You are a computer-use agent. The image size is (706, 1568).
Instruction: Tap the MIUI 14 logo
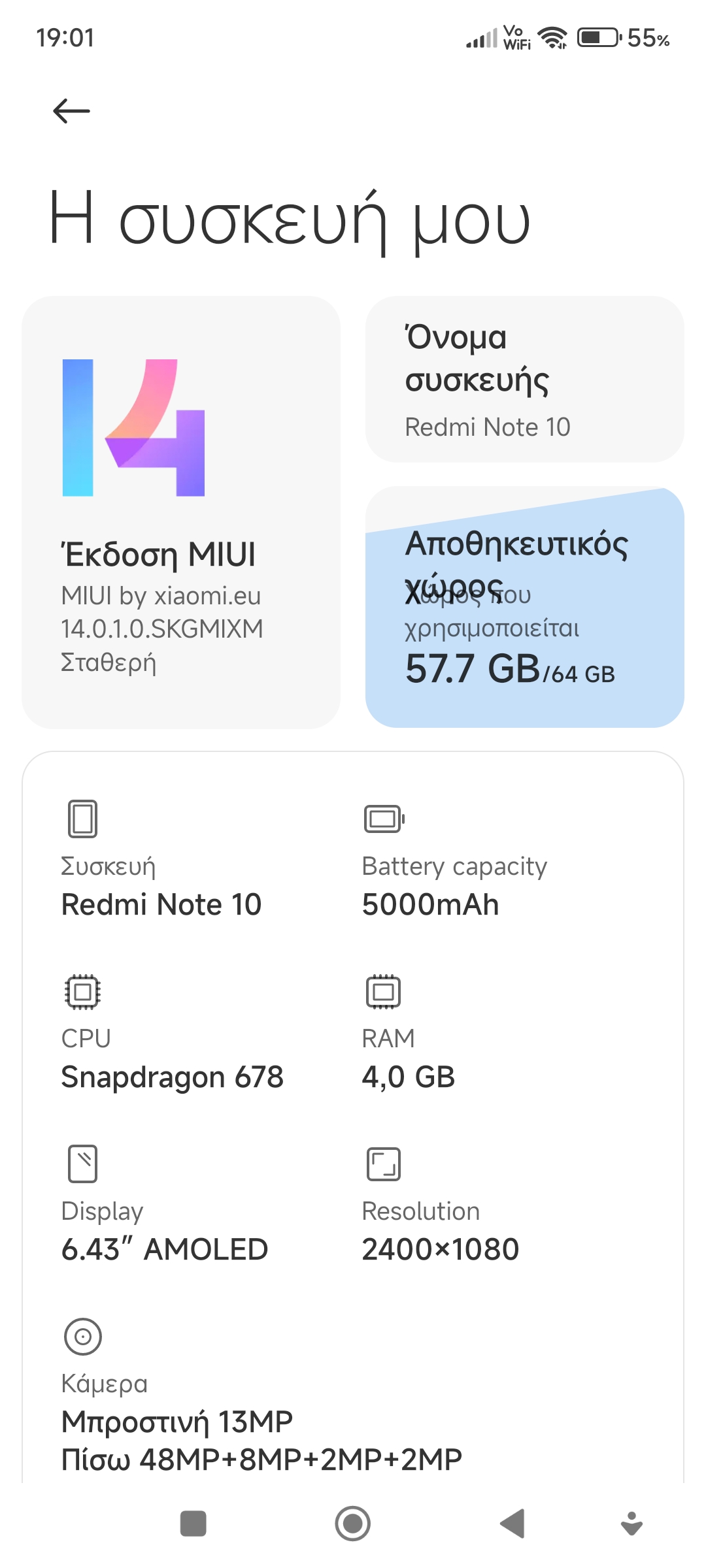134,428
